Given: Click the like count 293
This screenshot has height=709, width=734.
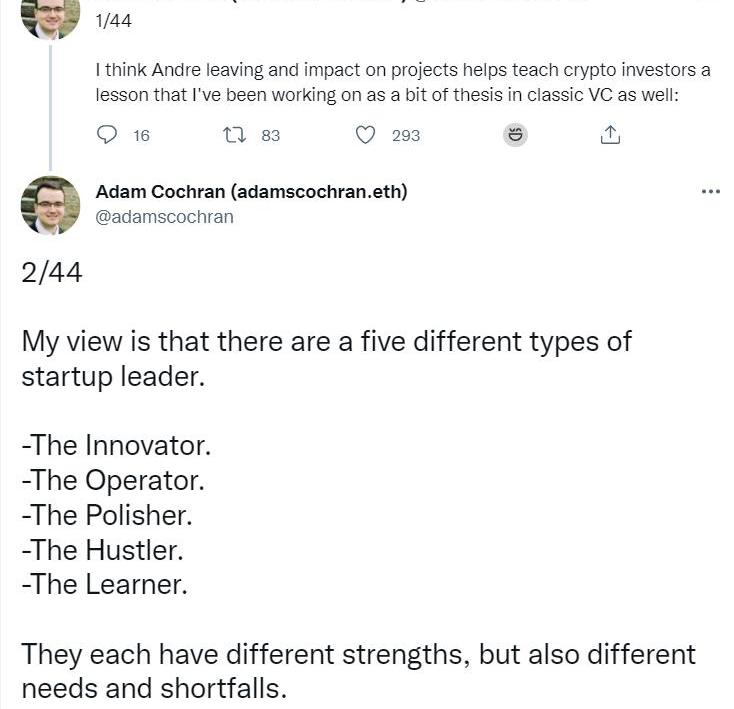Looking at the screenshot, I should click(x=406, y=136).
